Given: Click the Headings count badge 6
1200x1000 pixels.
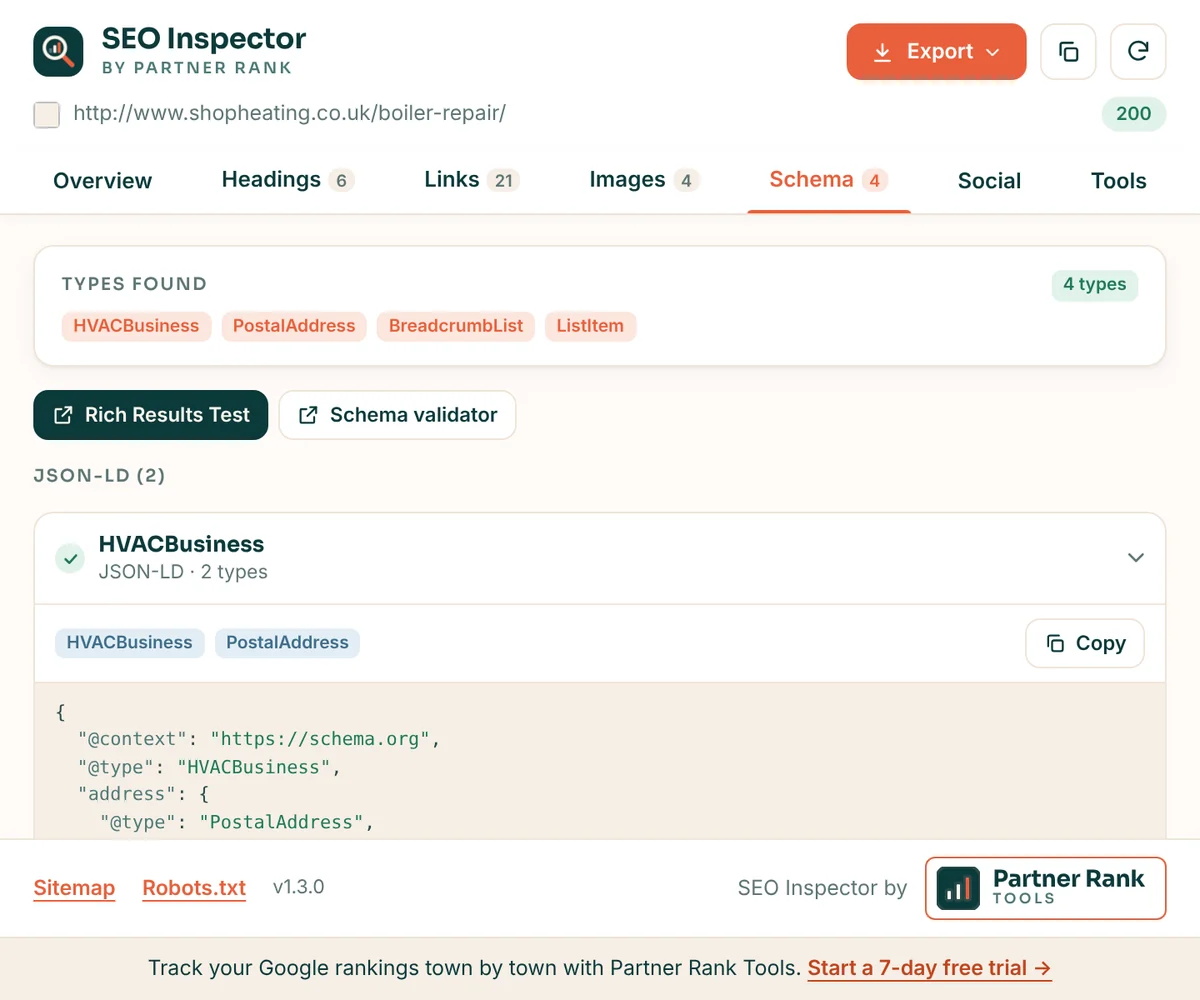Looking at the screenshot, I should (341, 181).
